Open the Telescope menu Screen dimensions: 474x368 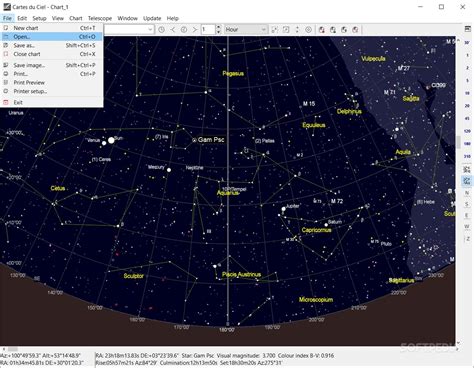click(100, 18)
